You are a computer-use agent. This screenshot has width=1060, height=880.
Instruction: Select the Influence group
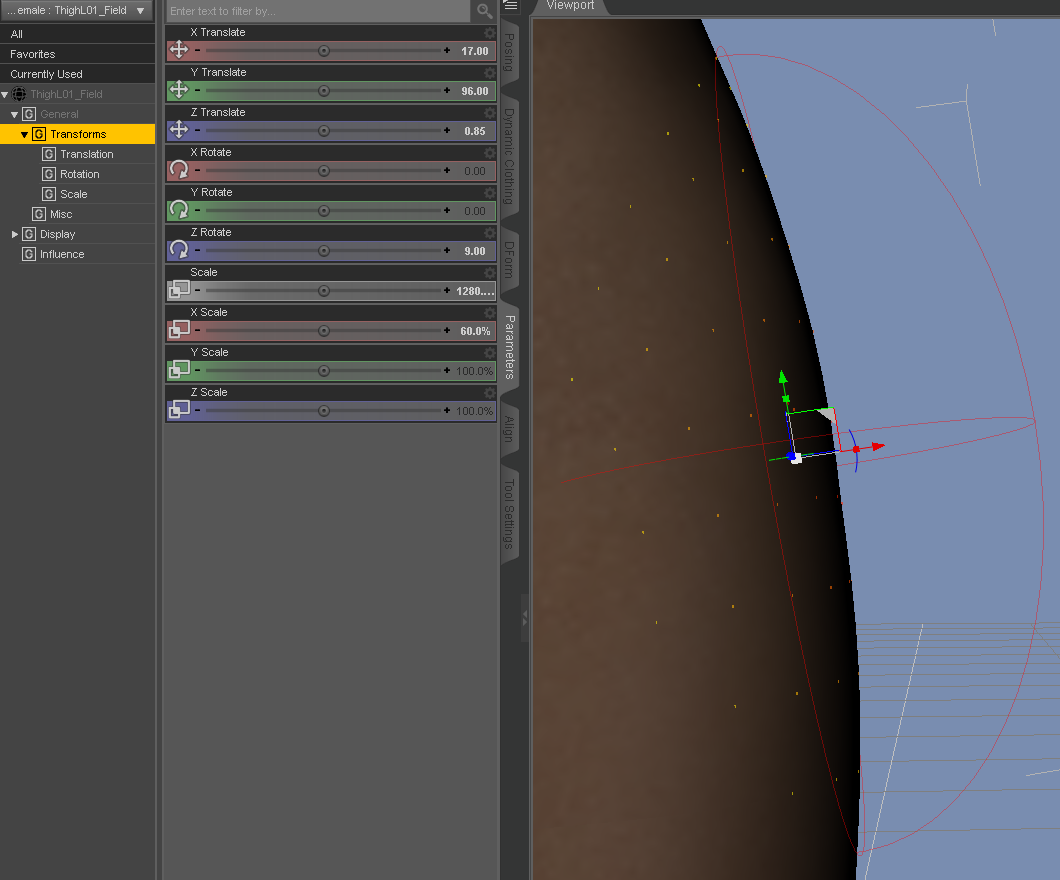click(x=62, y=254)
